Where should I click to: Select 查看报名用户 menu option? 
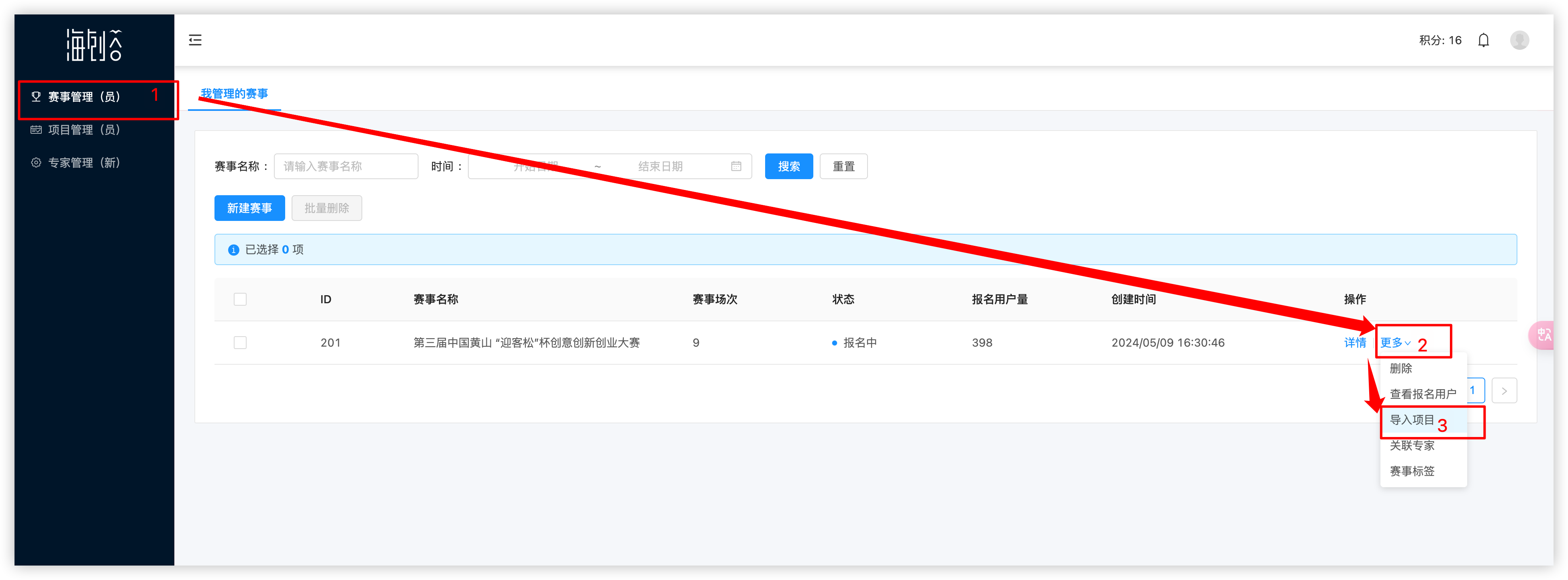pos(1423,394)
